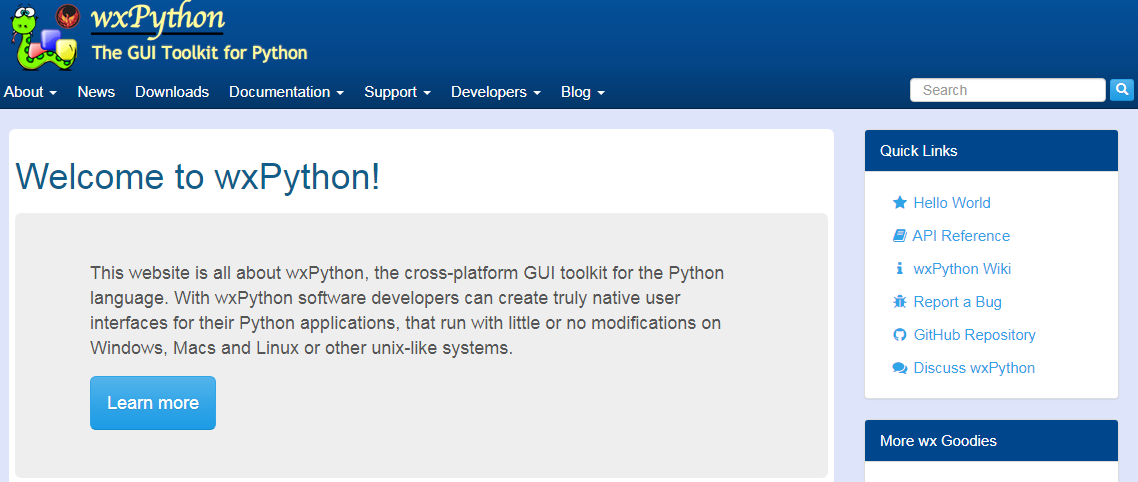The width and height of the screenshot is (1138, 482).
Task: Open the Hello World link
Action: pyautogui.click(x=951, y=203)
